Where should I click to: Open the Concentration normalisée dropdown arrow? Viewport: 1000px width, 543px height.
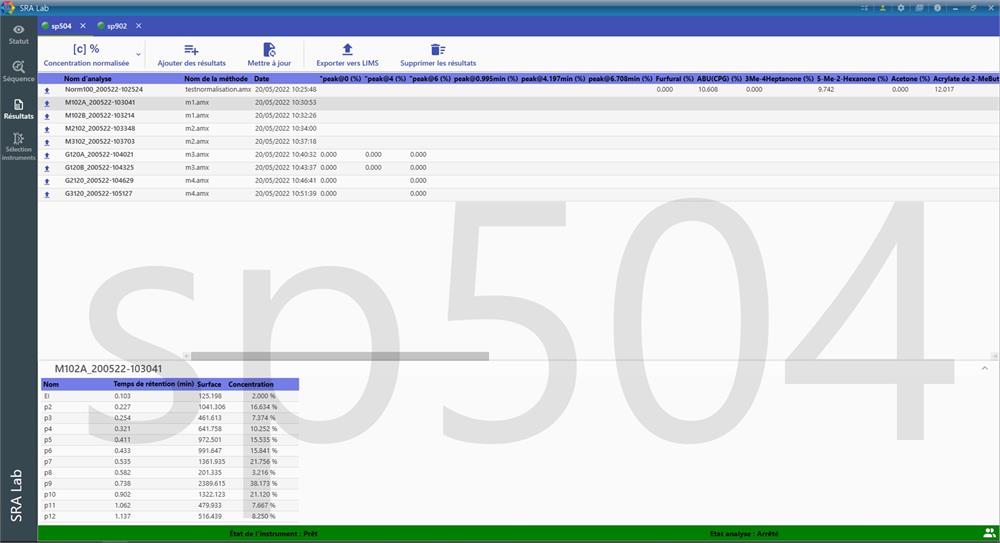[x=138, y=54]
